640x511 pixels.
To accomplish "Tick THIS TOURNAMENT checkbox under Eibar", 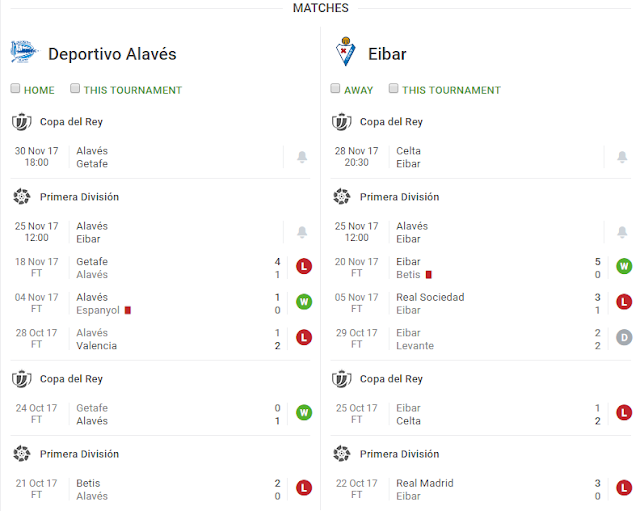I will (x=394, y=89).
